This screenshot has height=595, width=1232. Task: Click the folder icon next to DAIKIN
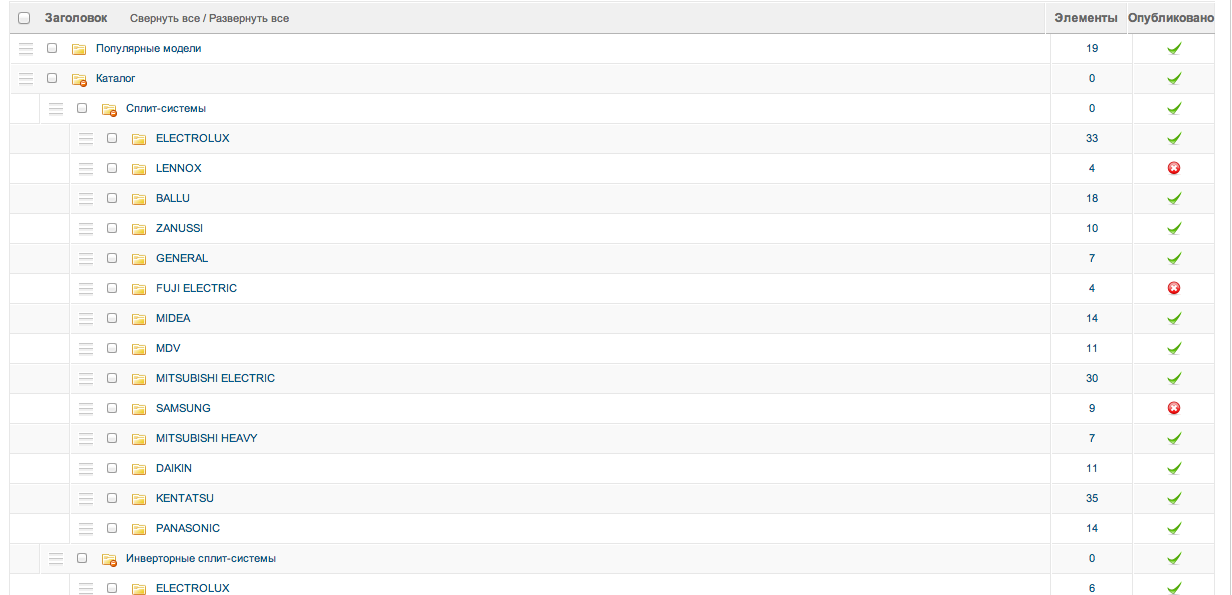coord(139,469)
